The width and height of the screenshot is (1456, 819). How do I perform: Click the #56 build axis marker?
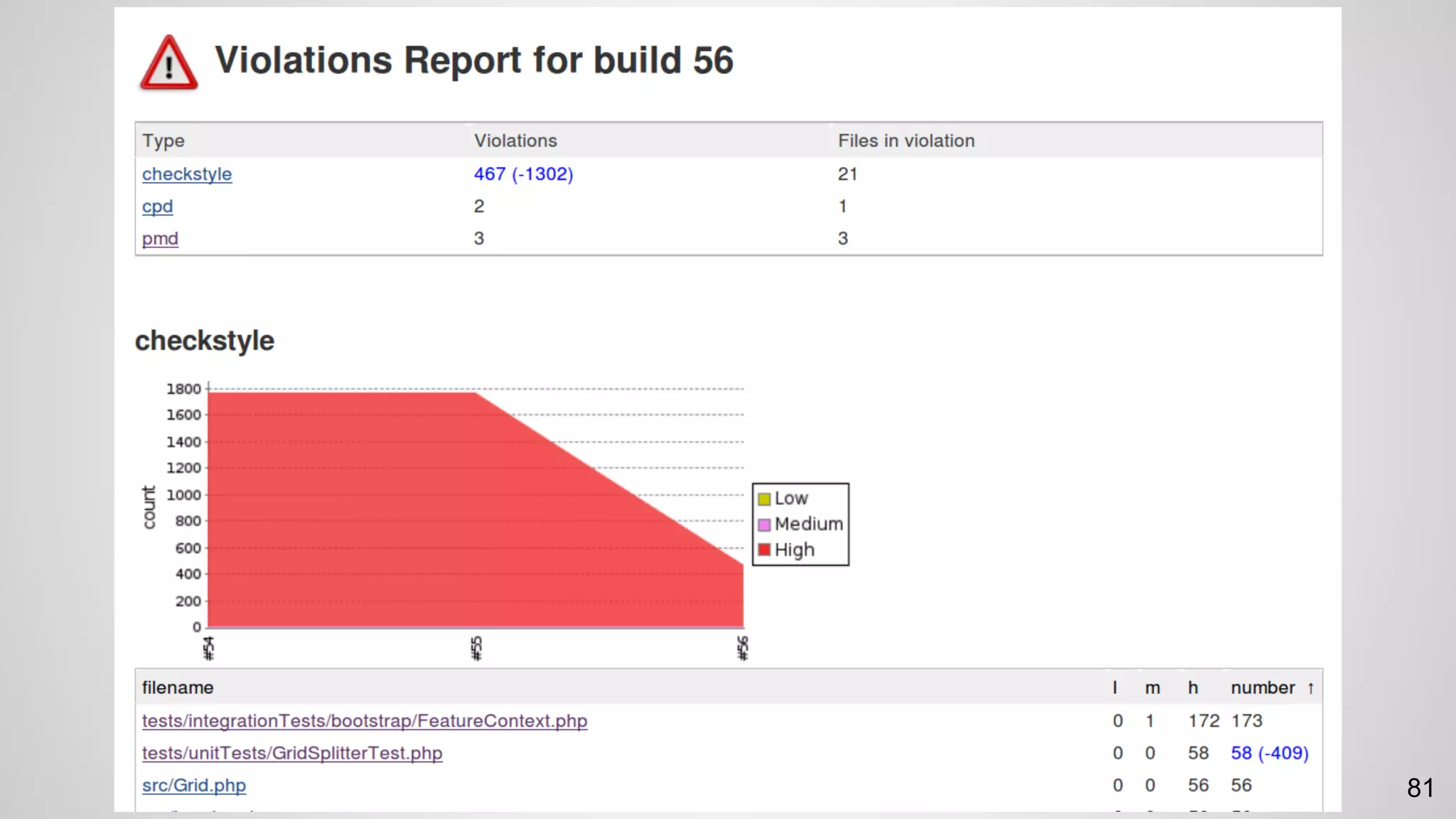pyautogui.click(x=743, y=648)
